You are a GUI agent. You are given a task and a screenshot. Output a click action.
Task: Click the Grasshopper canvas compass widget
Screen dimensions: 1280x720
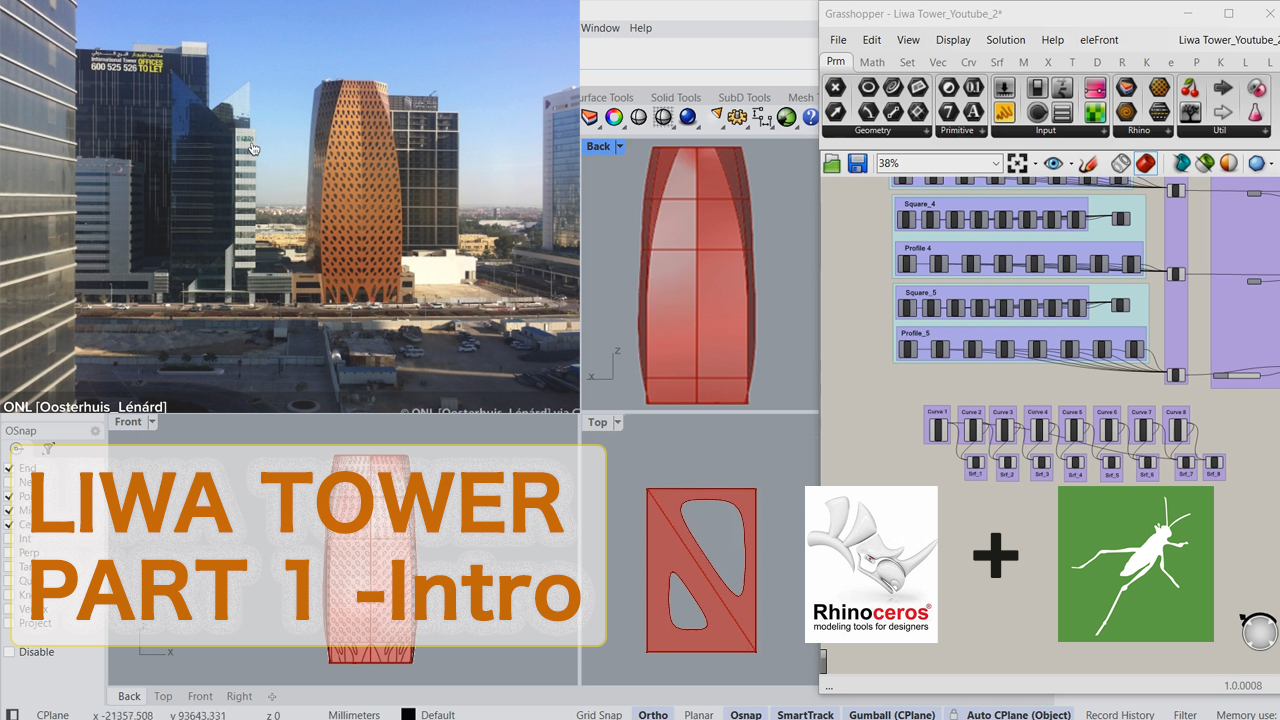tap(1260, 632)
